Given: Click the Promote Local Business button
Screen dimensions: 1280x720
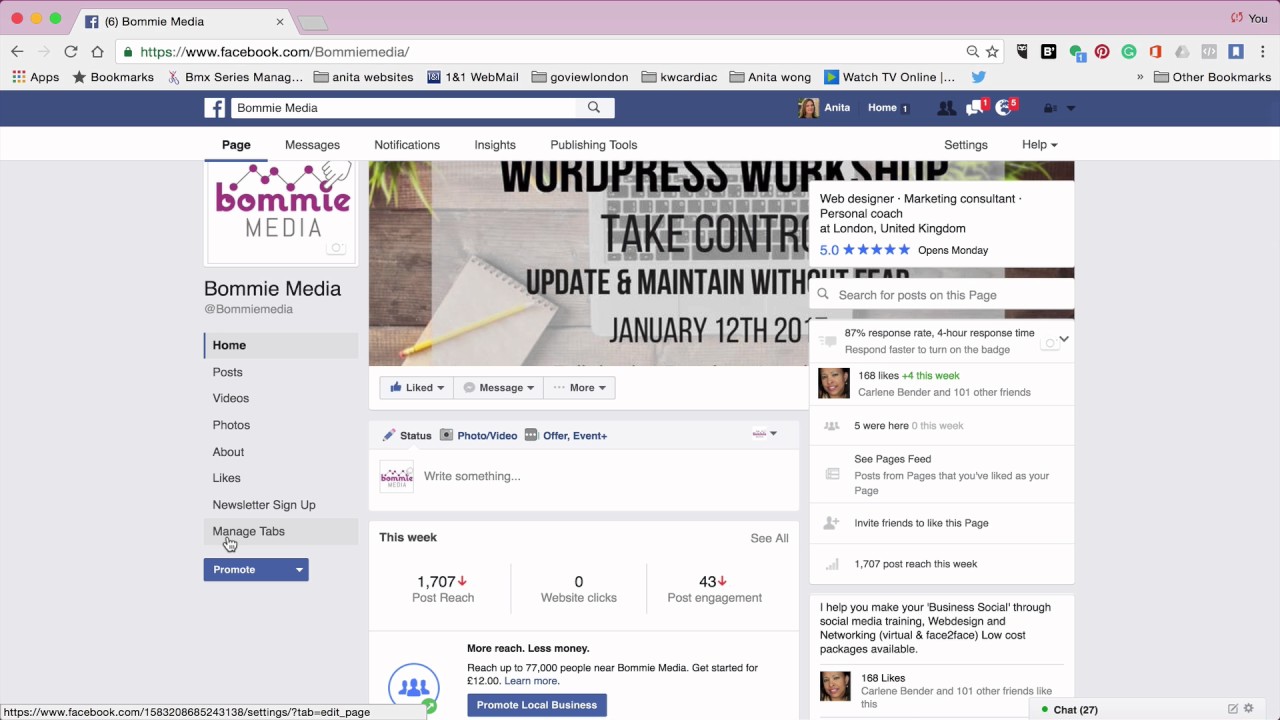Looking at the screenshot, I should pos(537,705).
